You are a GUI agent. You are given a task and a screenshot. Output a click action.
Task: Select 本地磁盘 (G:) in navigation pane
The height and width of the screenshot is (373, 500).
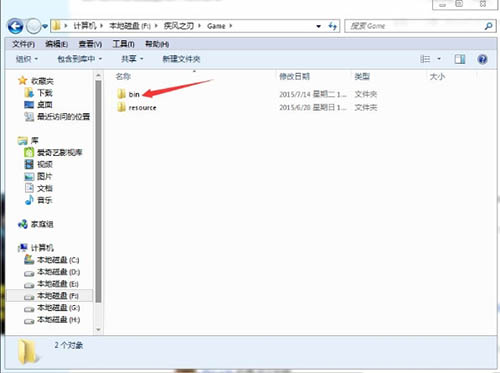pyautogui.click(x=52, y=308)
